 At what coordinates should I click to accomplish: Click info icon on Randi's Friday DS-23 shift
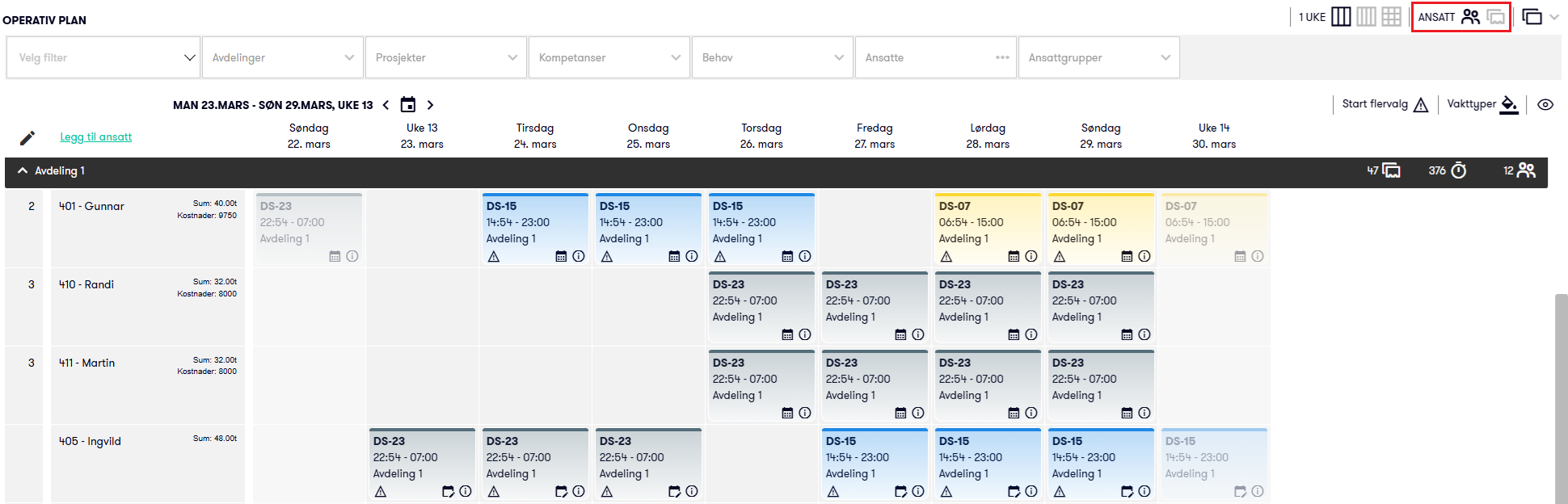coord(918,334)
